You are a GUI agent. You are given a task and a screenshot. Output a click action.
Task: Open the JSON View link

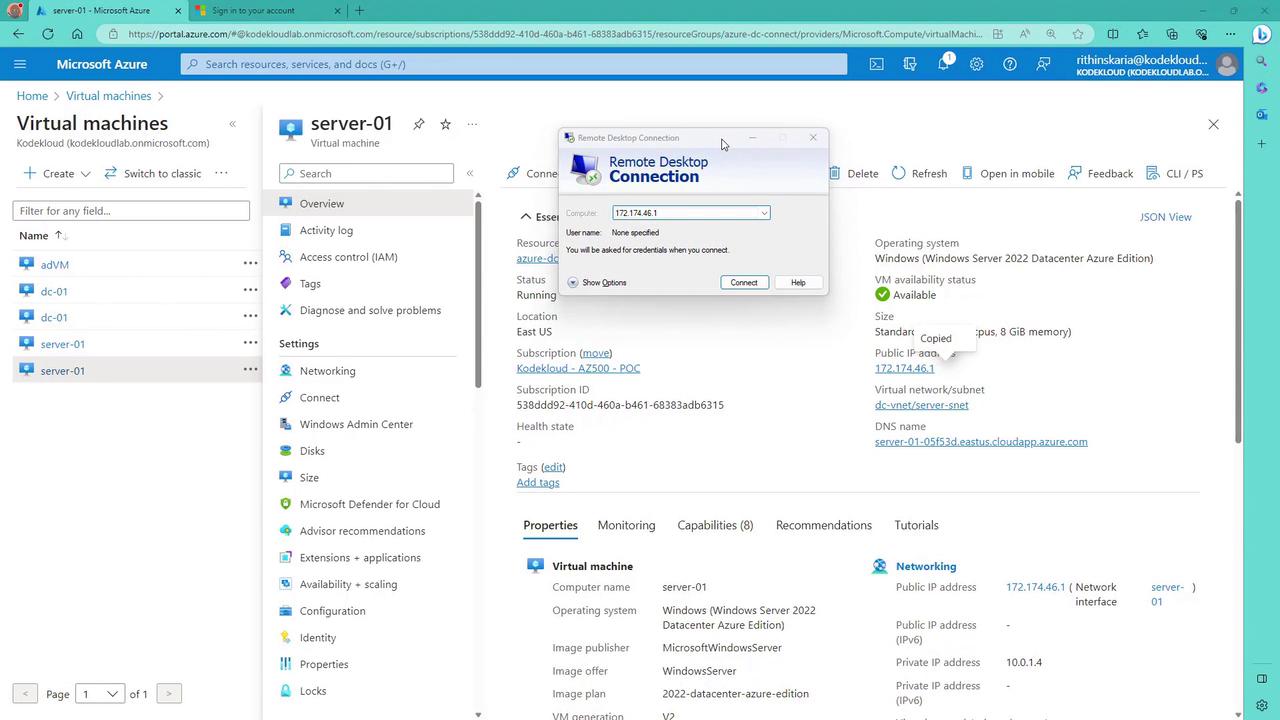[x=1166, y=217]
